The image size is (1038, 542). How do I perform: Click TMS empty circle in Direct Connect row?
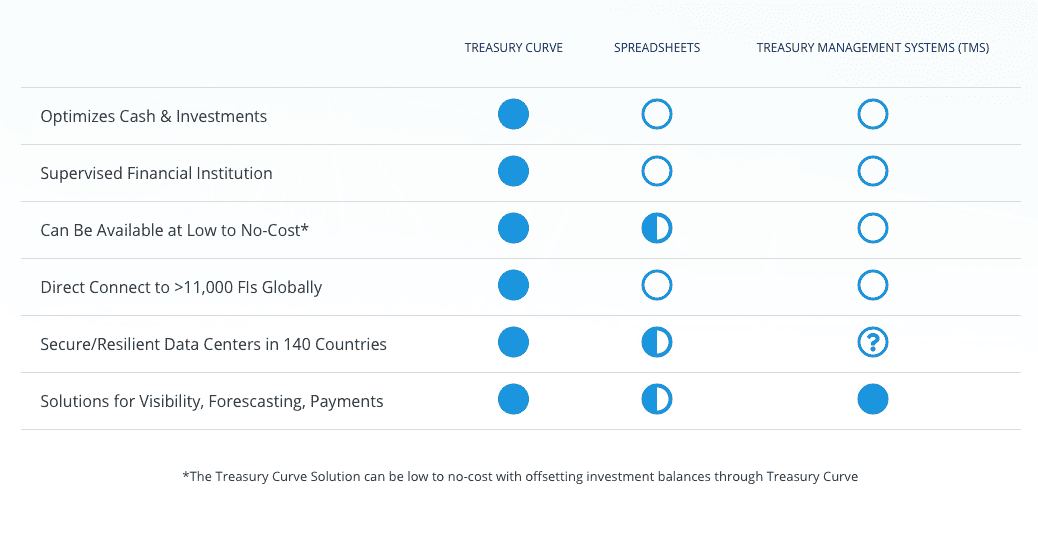click(873, 285)
